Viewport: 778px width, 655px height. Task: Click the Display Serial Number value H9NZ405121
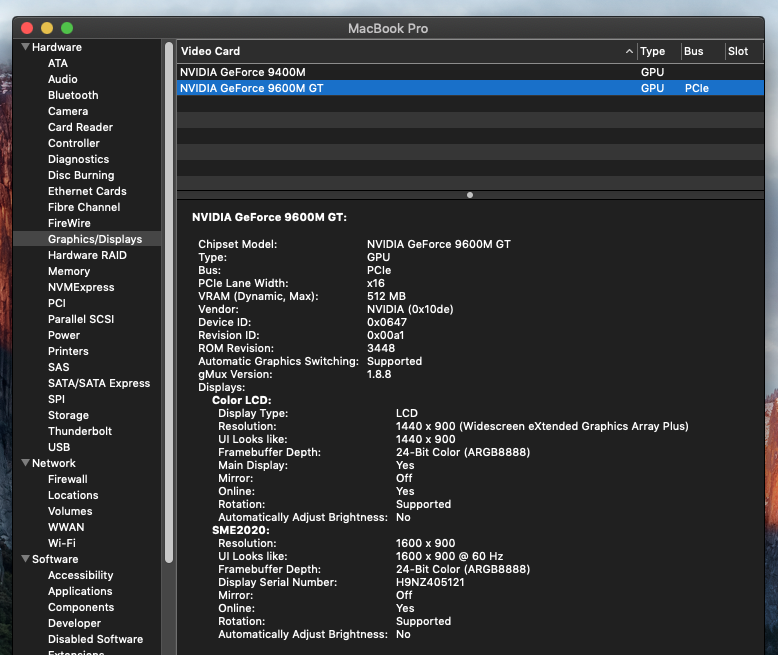point(430,582)
